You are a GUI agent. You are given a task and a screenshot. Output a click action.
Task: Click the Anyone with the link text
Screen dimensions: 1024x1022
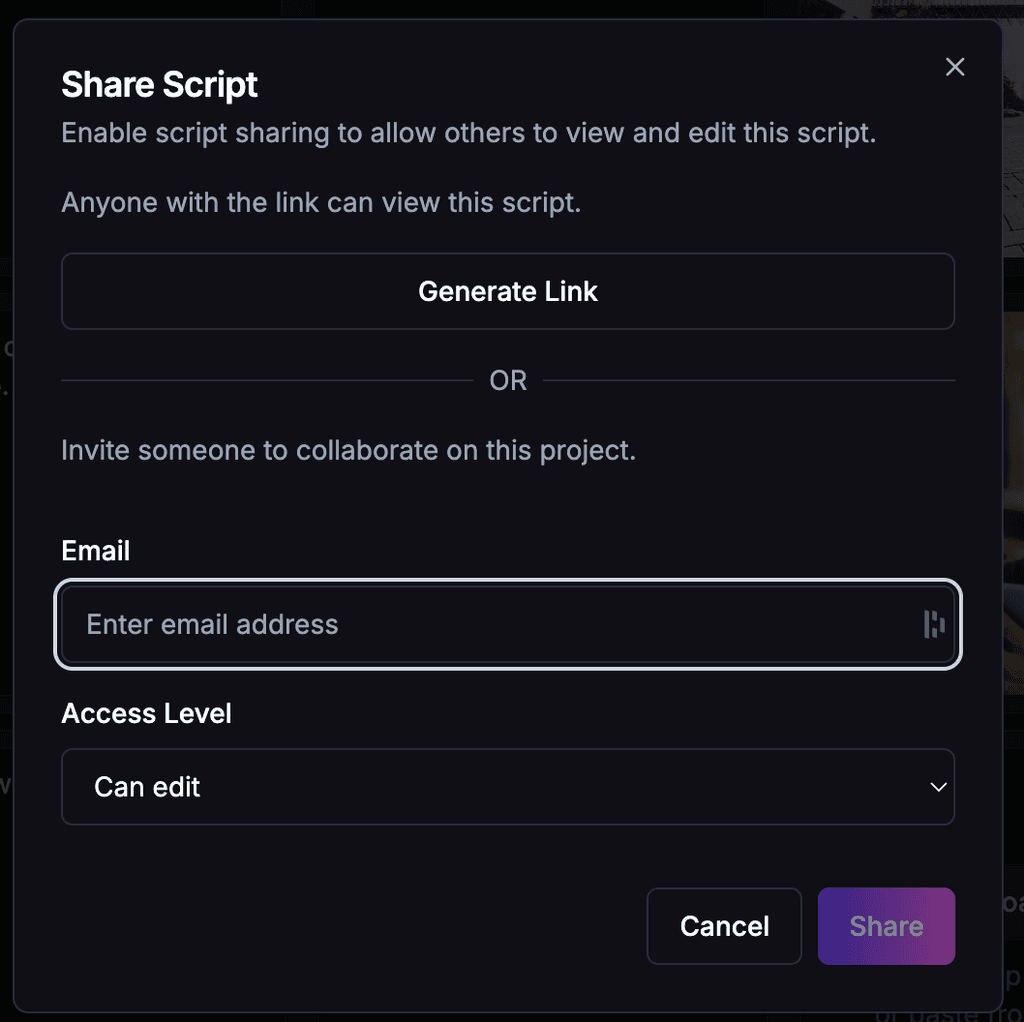(321, 202)
